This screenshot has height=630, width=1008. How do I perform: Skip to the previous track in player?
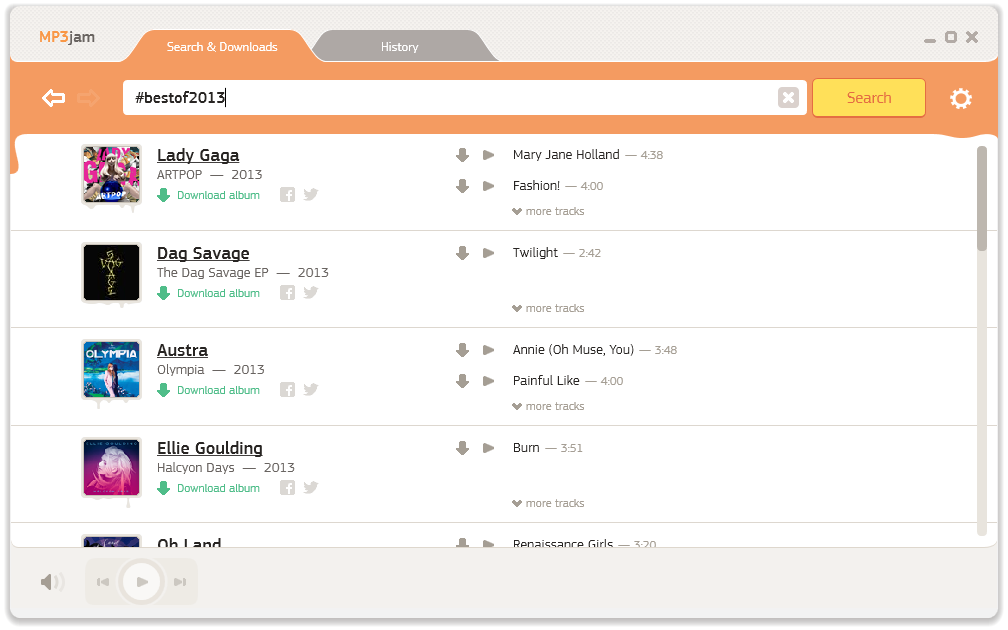[x=103, y=582]
